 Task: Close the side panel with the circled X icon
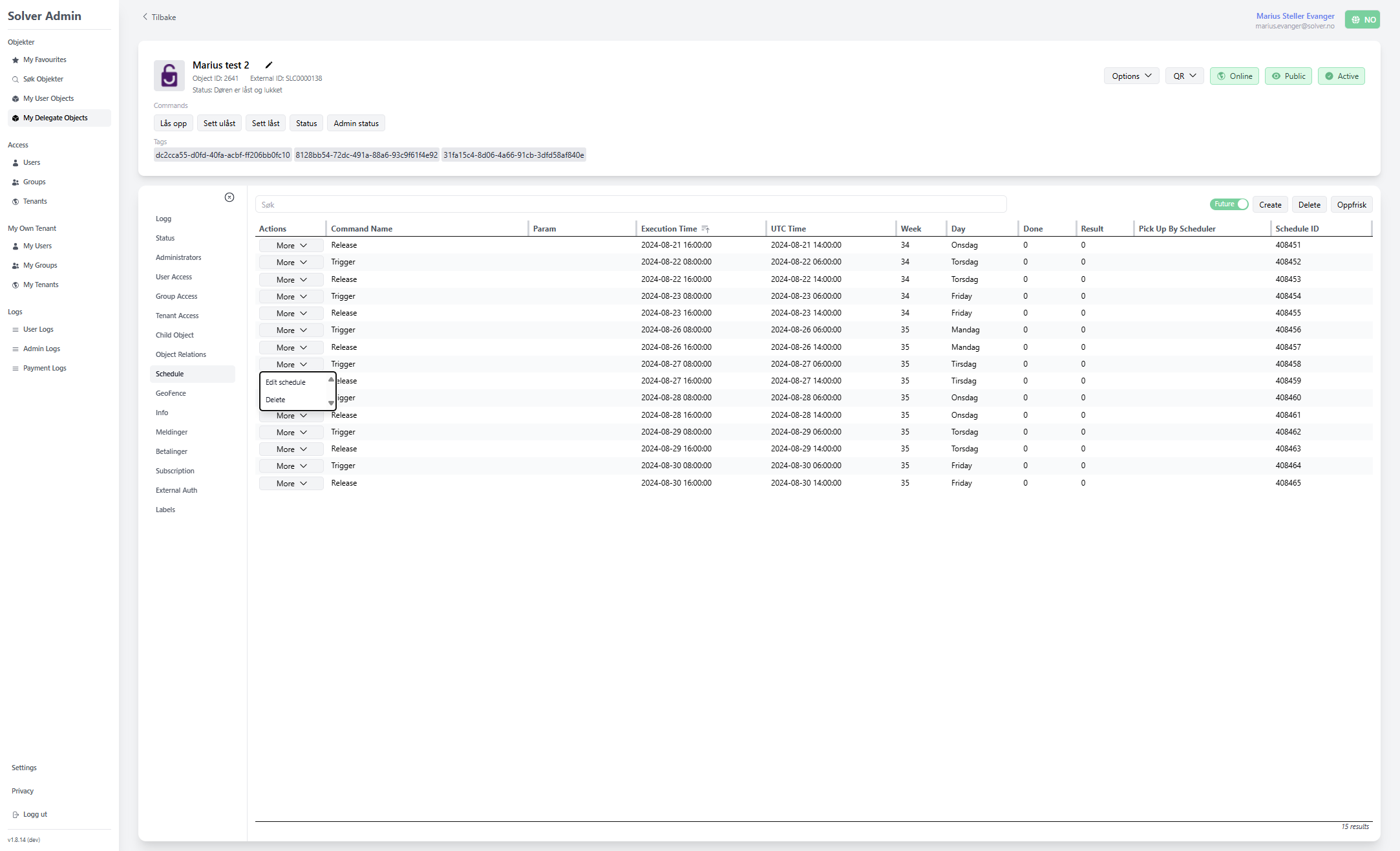[229, 197]
